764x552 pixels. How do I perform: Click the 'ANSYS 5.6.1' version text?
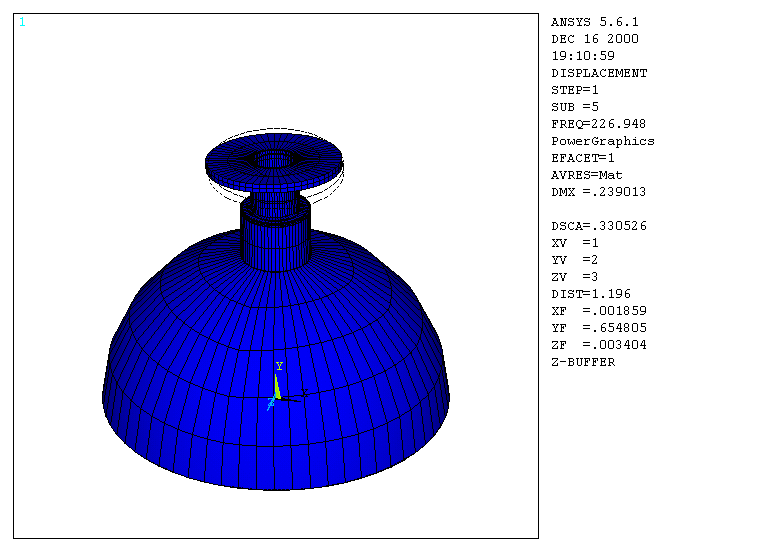(x=594, y=22)
